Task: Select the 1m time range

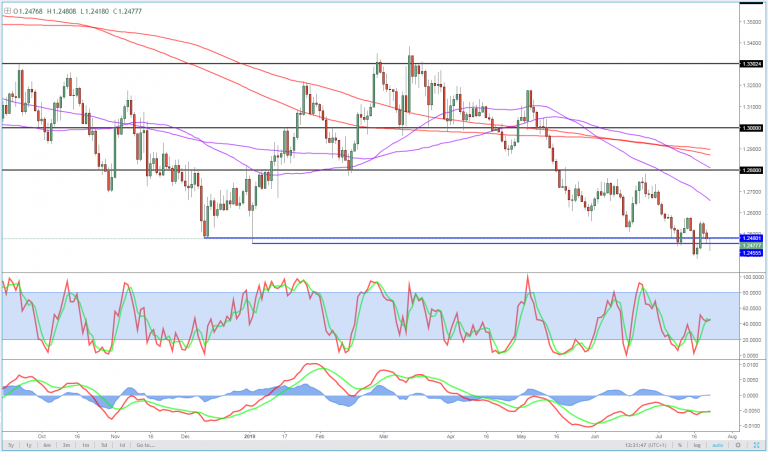Action: click(85, 445)
